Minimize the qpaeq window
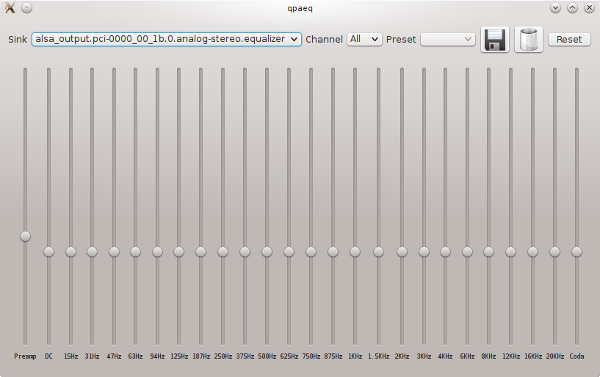The image size is (600, 377). click(x=555, y=8)
